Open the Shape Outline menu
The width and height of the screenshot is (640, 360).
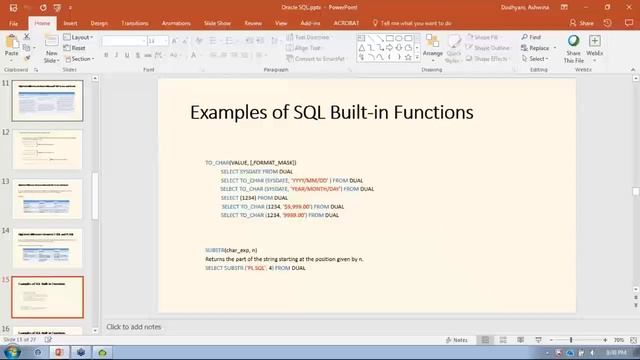click(488, 48)
